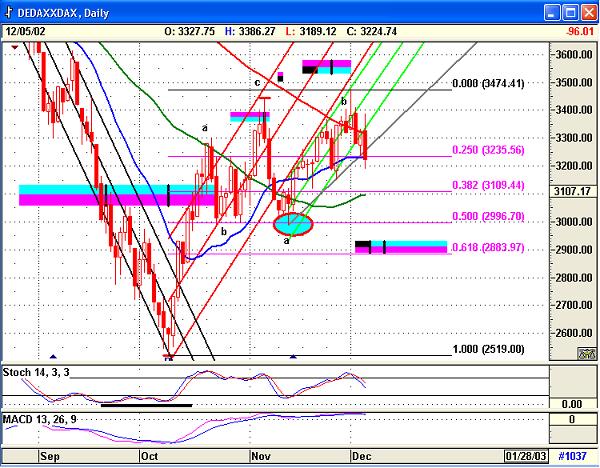
Task: Click the 'Stoch 14, 3, 3' indicator label
Action: (36, 372)
